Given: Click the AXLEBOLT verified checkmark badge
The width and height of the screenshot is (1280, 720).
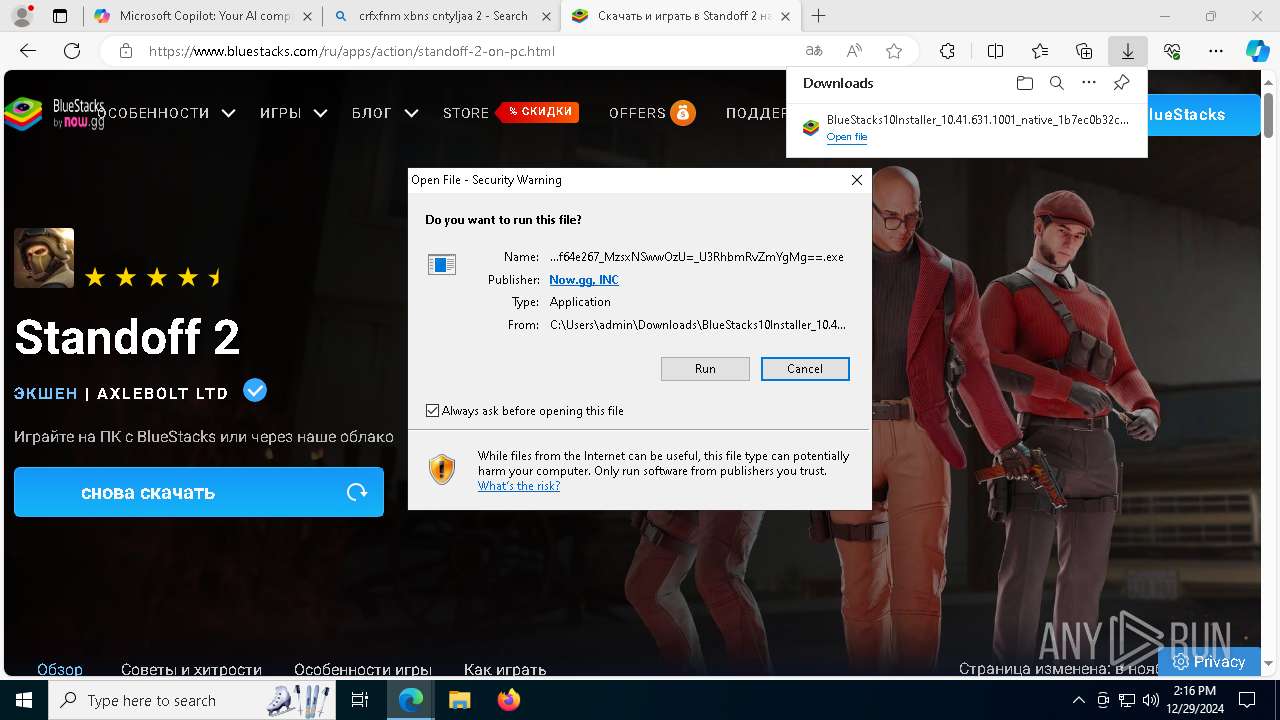Looking at the screenshot, I should pyautogui.click(x=255, y=390).
